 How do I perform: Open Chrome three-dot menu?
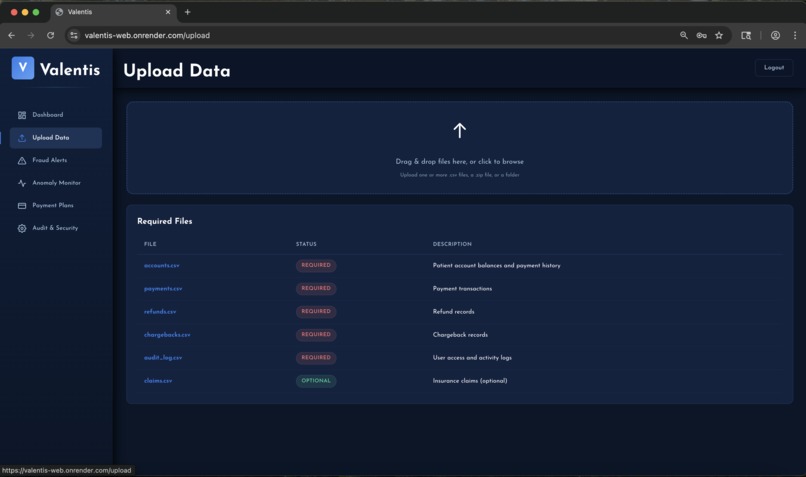pyautogui.click(x=795, y=35)
